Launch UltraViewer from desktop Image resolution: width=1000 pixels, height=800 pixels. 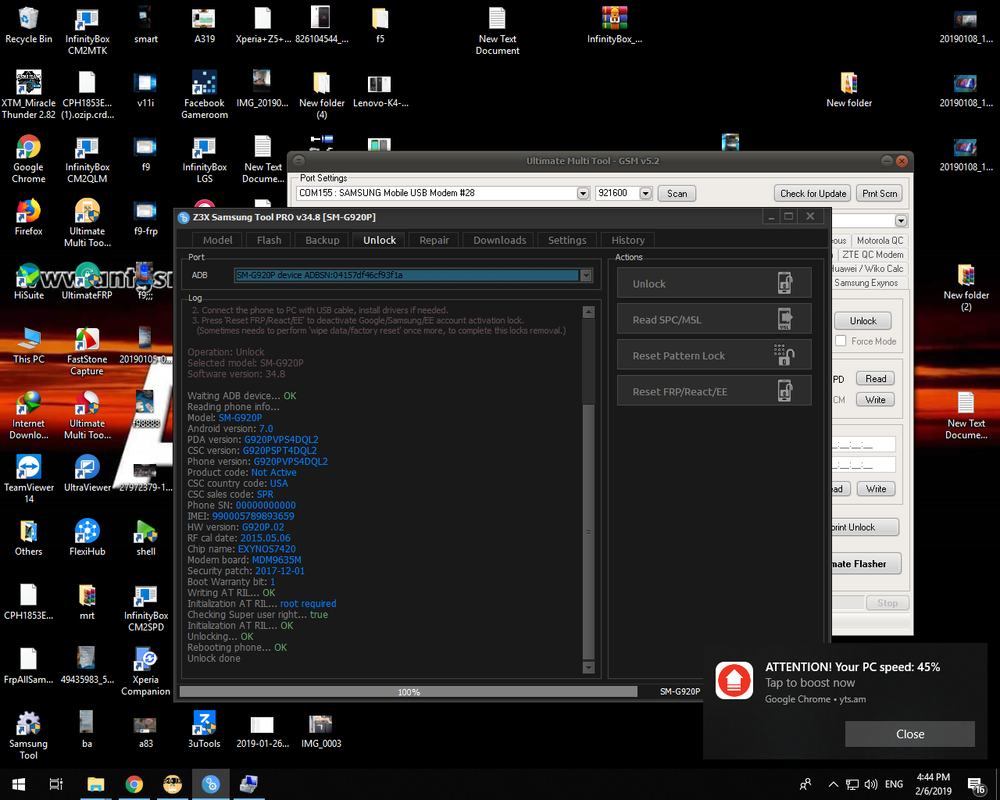pyautogui.click(x=87, y=474)
